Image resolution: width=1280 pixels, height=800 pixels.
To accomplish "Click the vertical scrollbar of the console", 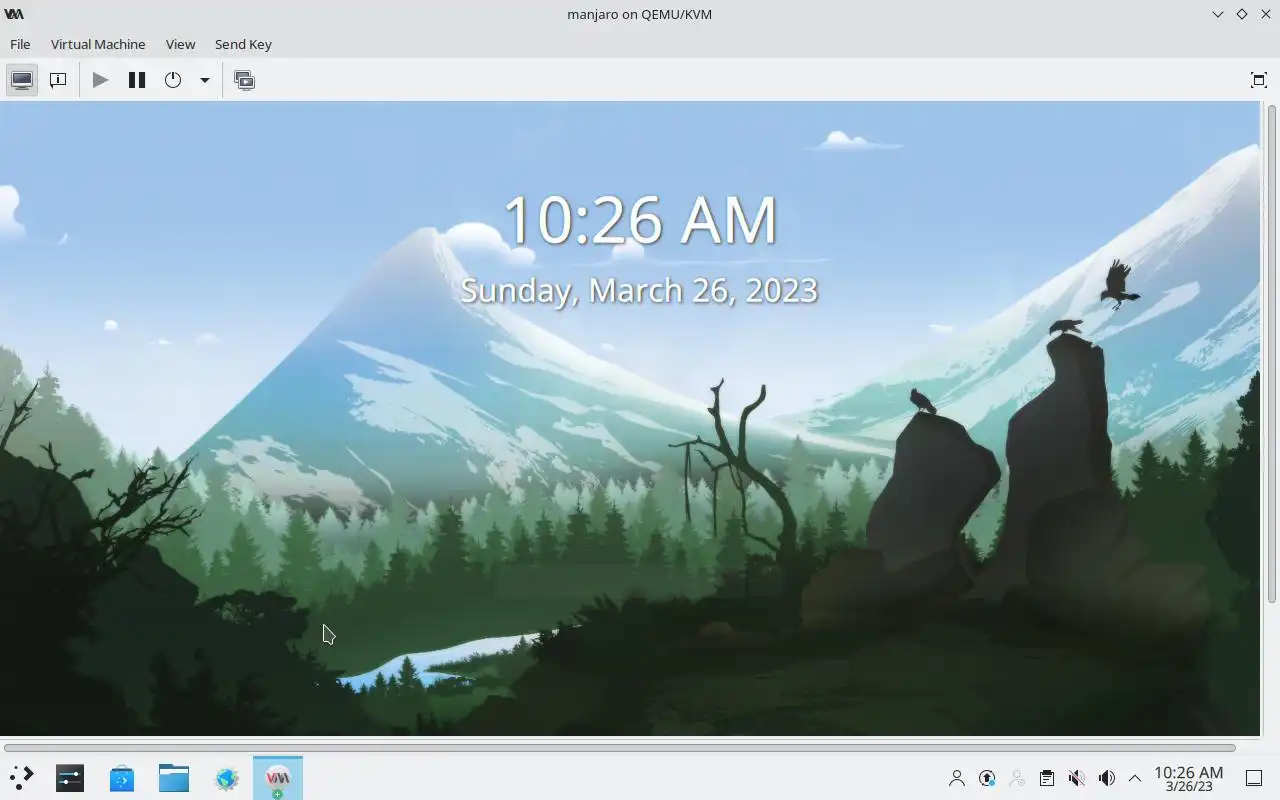I will coord(1272,353).
